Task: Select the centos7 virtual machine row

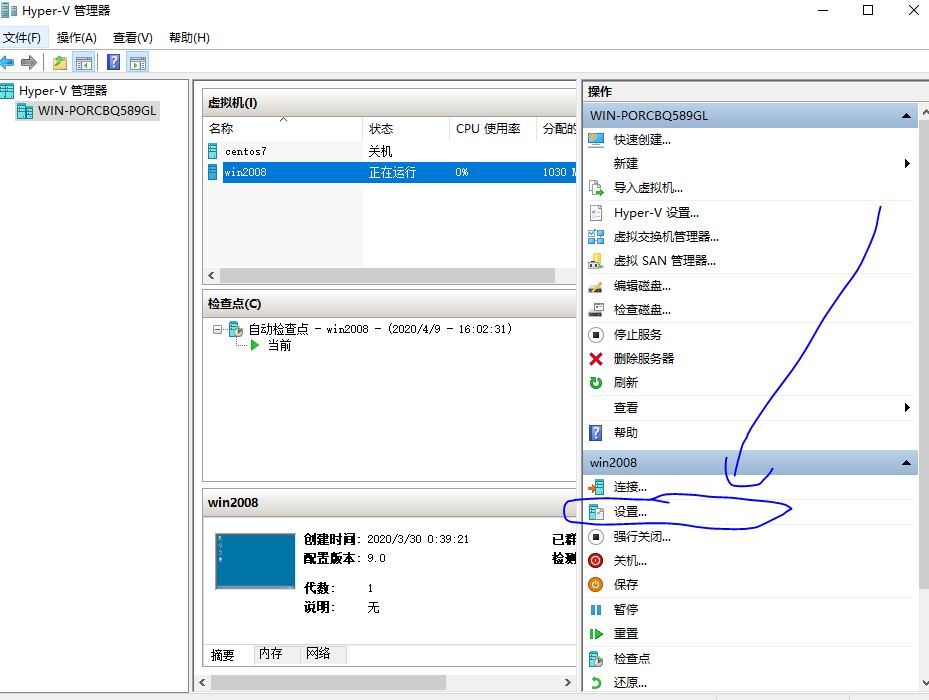Action: click(x=391, y=152)
